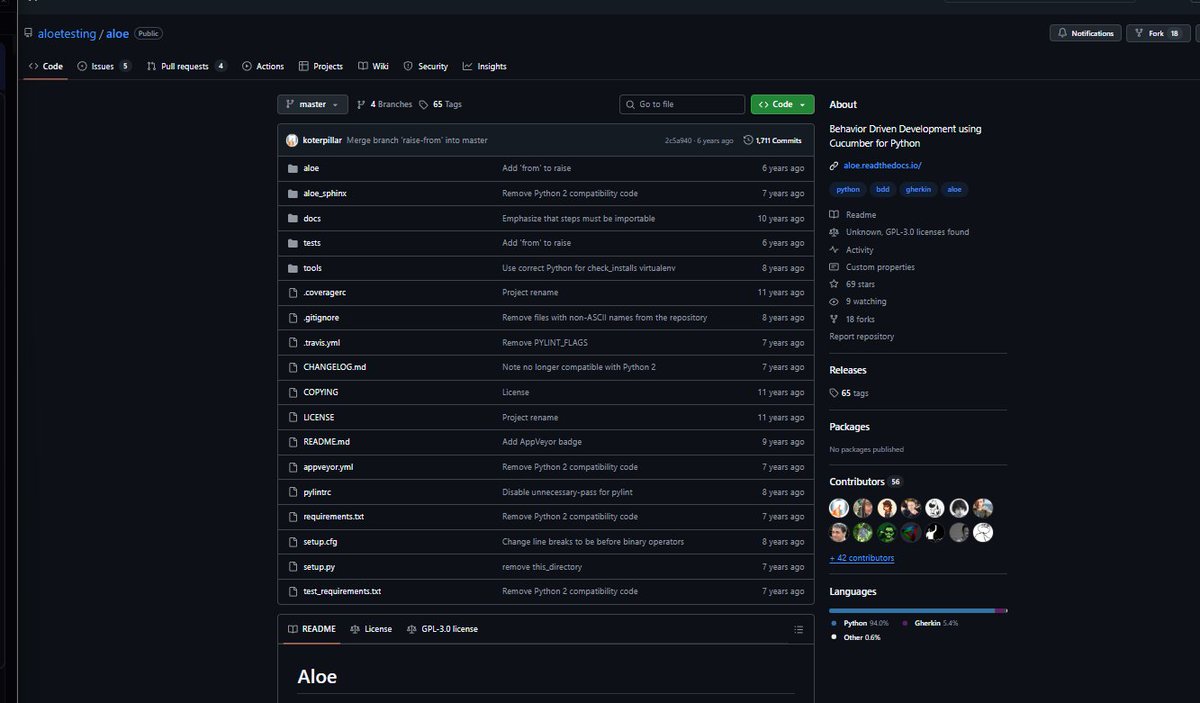The height and width of the screenshot is (703, 1200).
Task: Open the licenses found link in About
Action: (x=899, y=232)
